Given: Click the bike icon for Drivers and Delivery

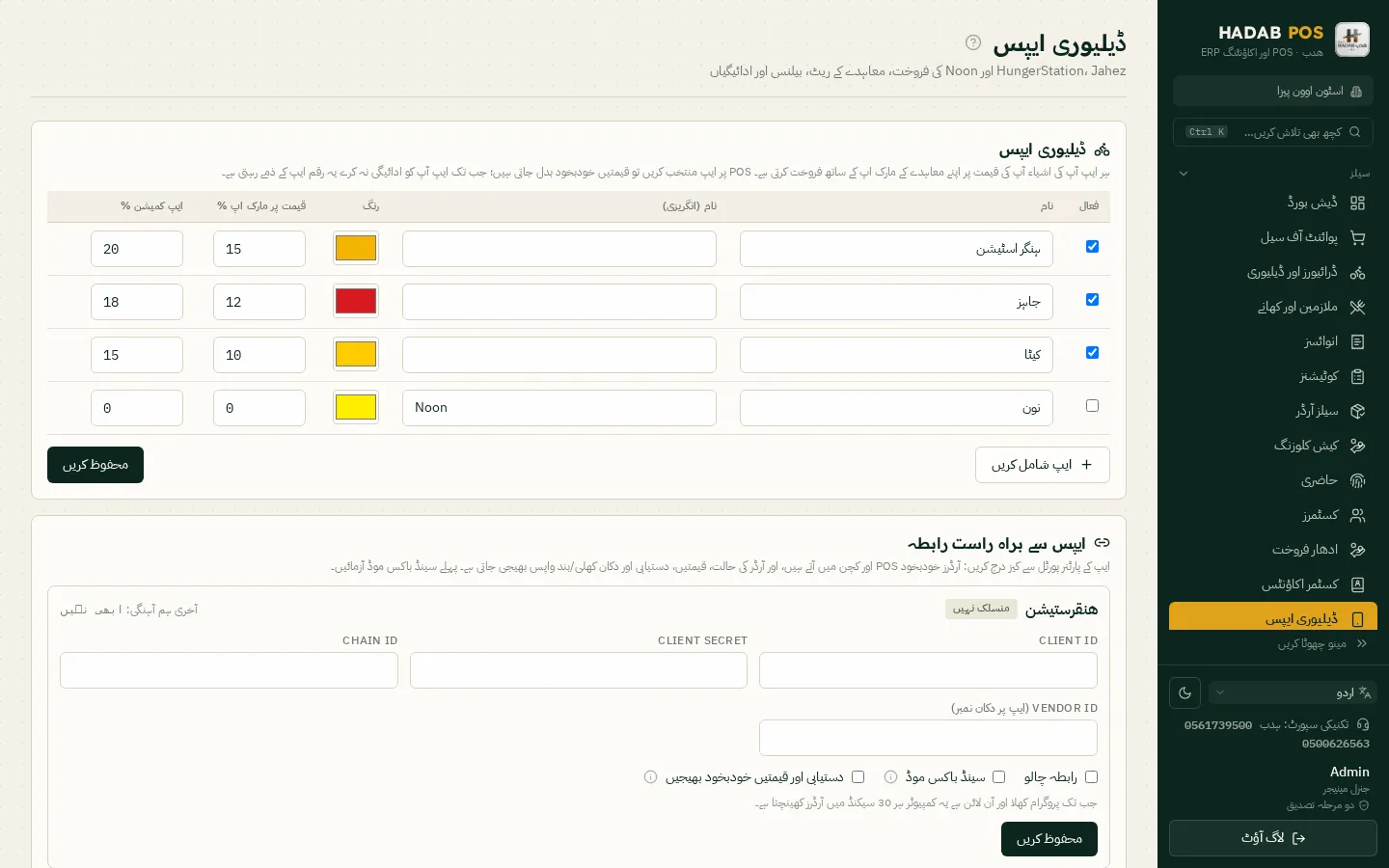Looking at the screenshot, I should tap(1357, 272).
